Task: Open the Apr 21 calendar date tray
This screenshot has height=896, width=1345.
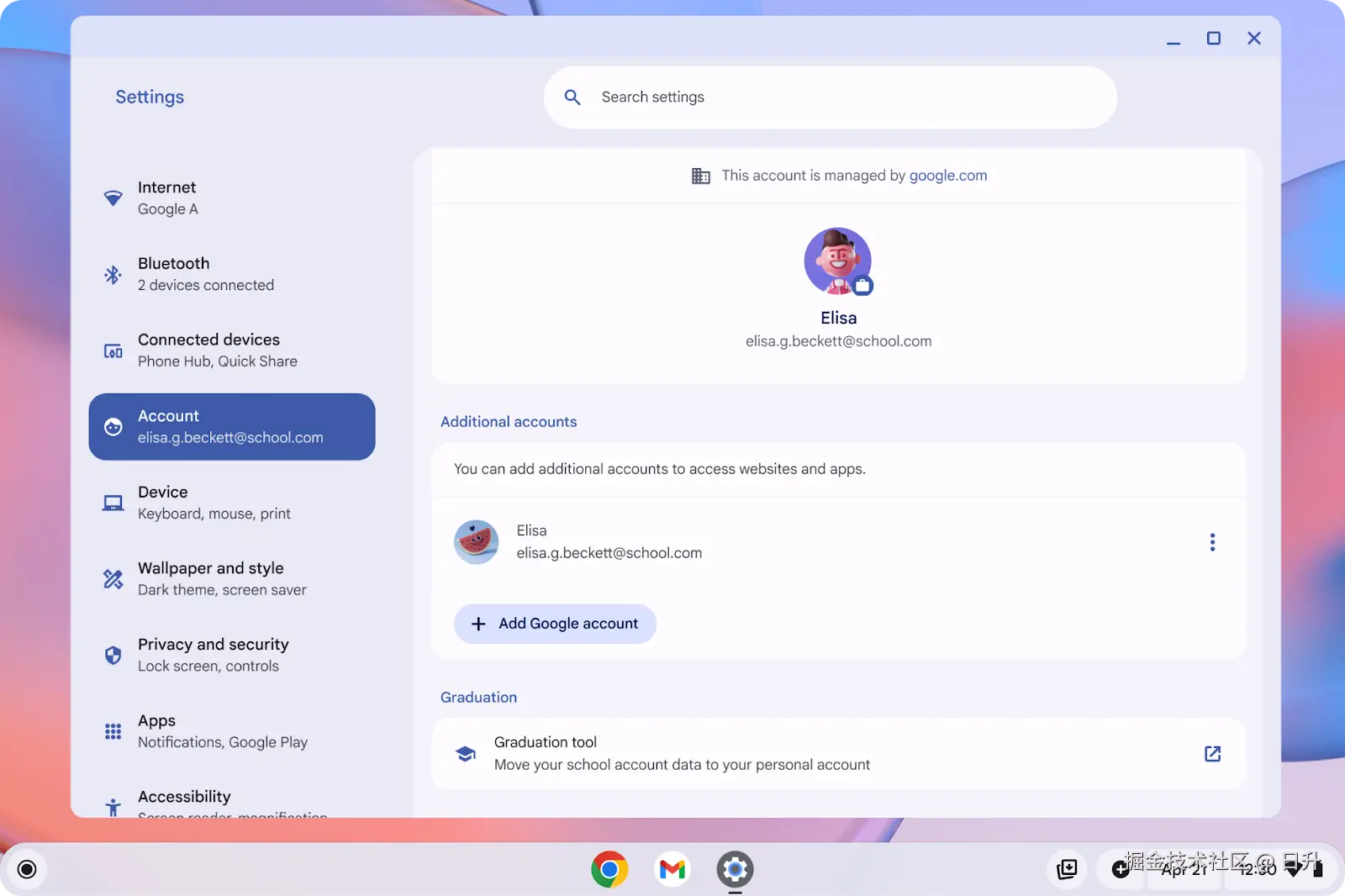Action: pyautogui.click(x=1184, y=870)
